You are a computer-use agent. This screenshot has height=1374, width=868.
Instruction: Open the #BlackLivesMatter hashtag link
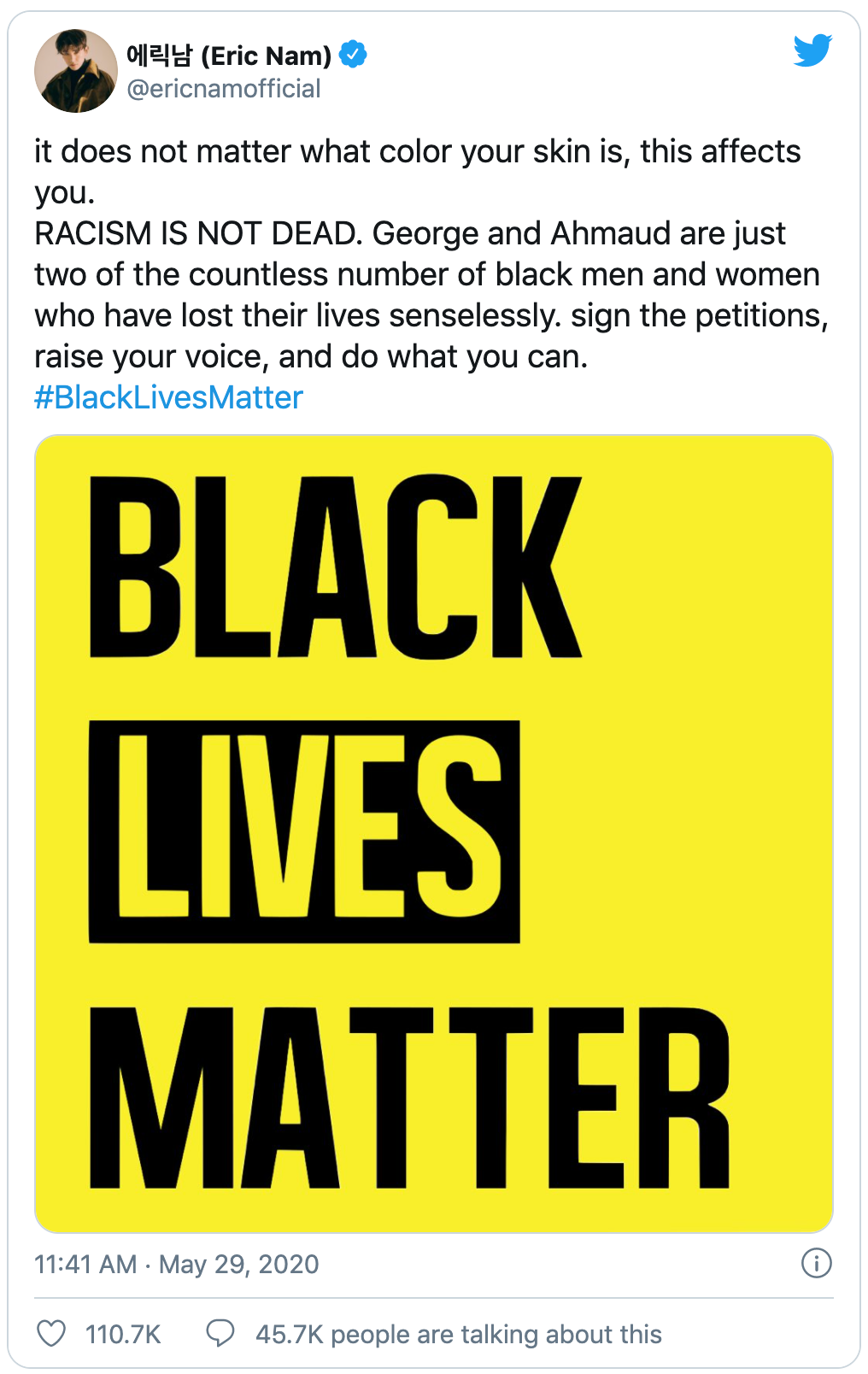coord(168,397)
